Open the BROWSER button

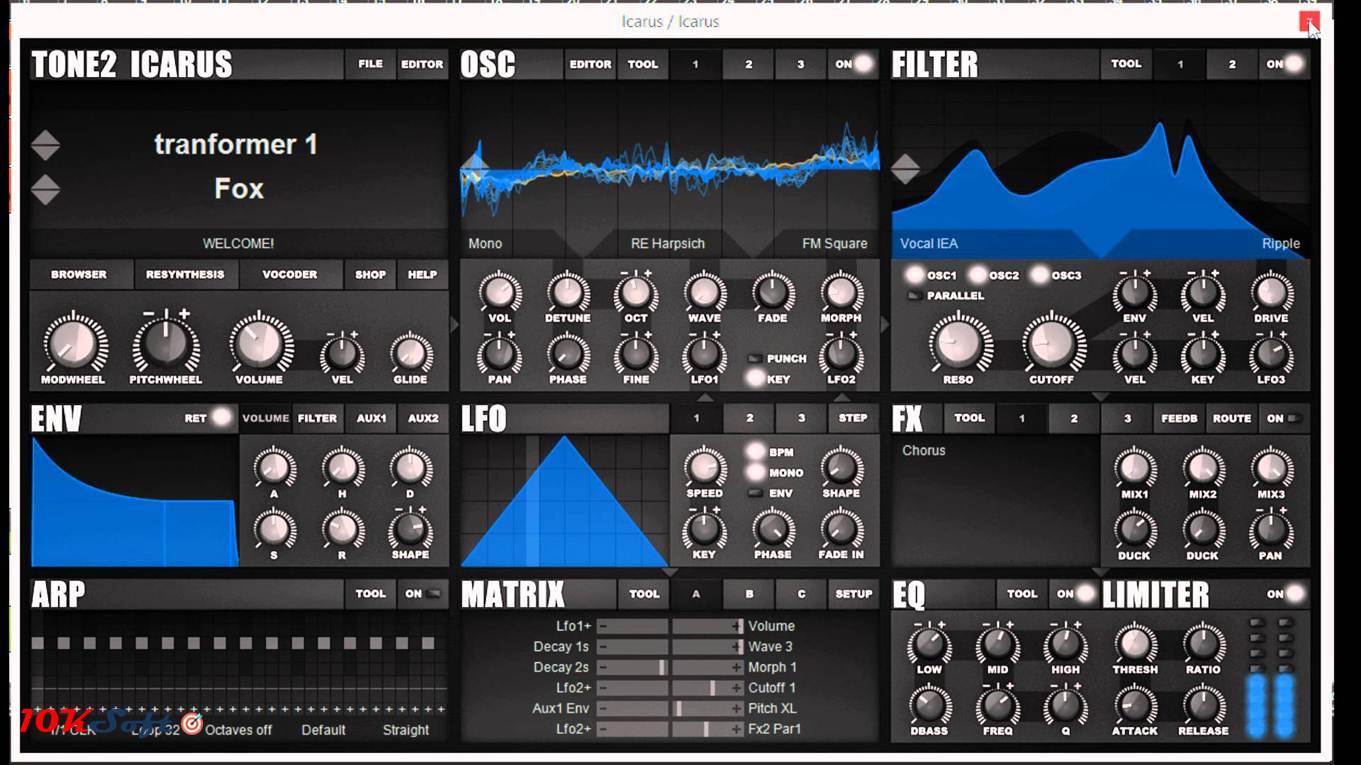79,274
